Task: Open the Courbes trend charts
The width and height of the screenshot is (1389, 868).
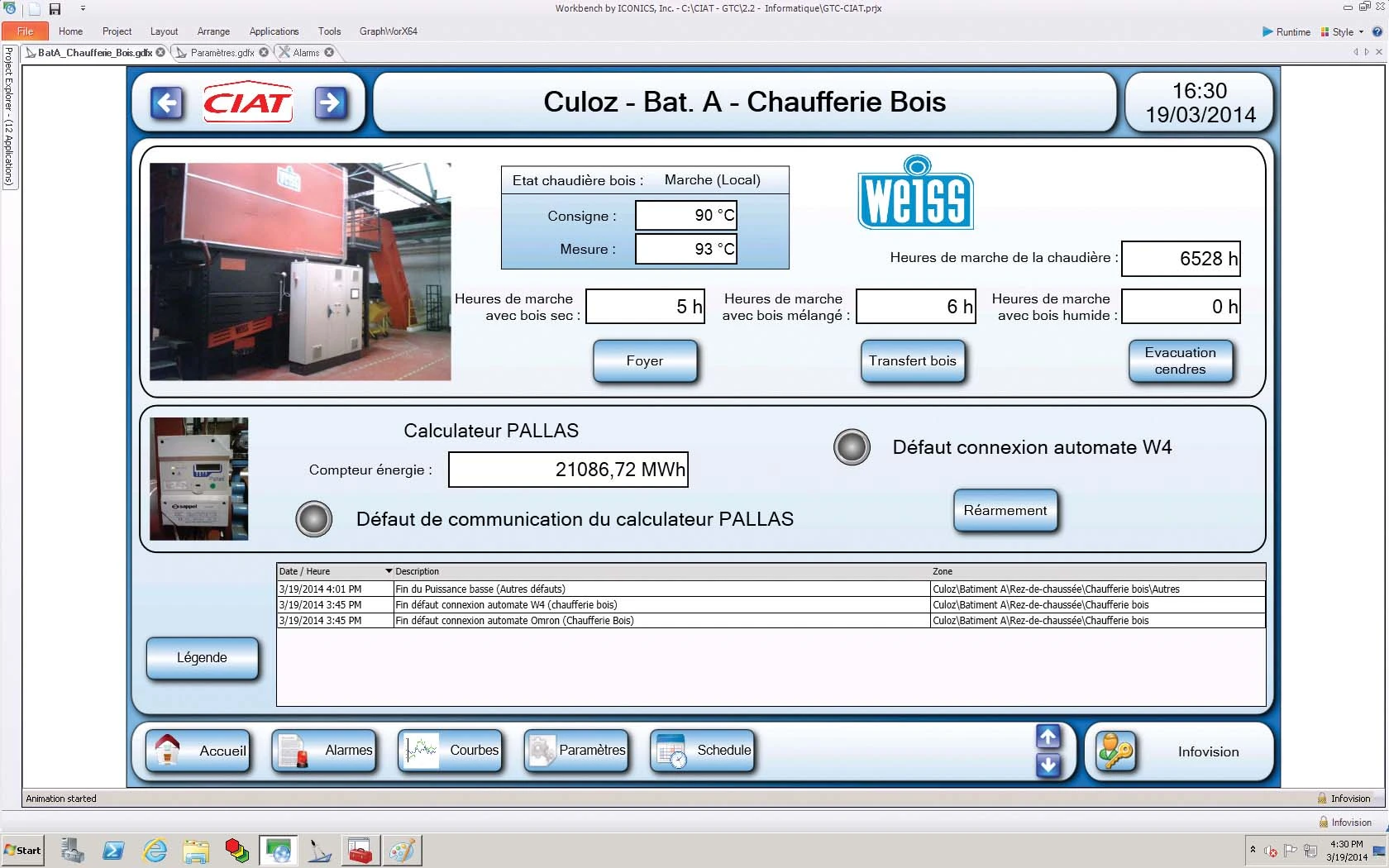Action: click(x=451, y=751)
